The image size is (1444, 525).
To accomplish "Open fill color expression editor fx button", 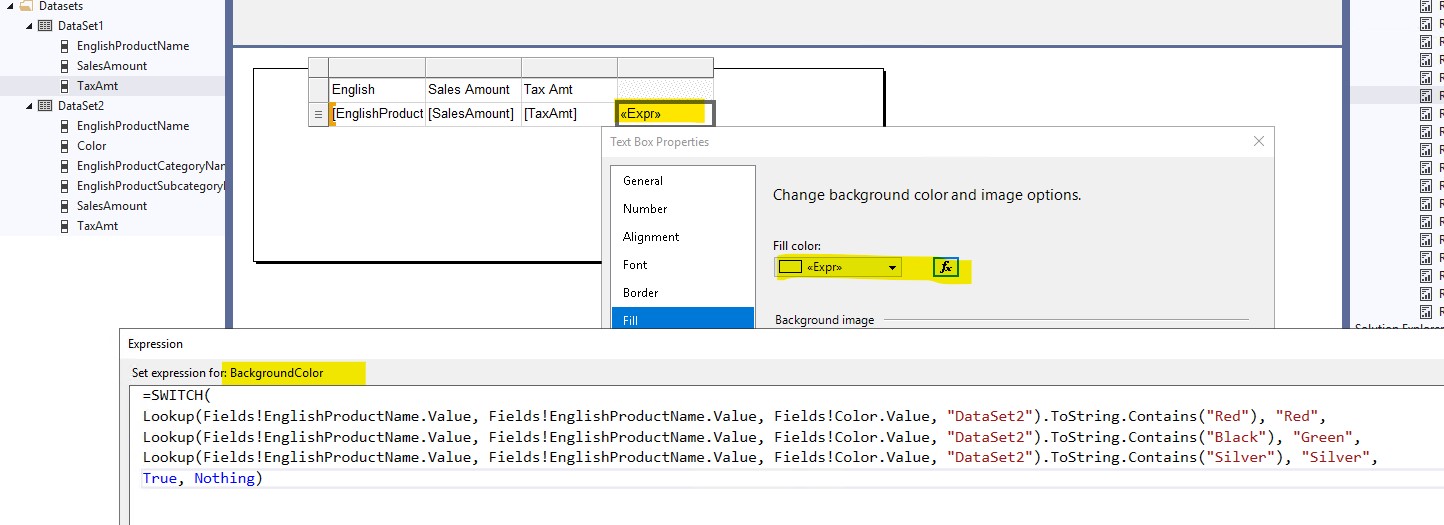I will click(946, 267).
